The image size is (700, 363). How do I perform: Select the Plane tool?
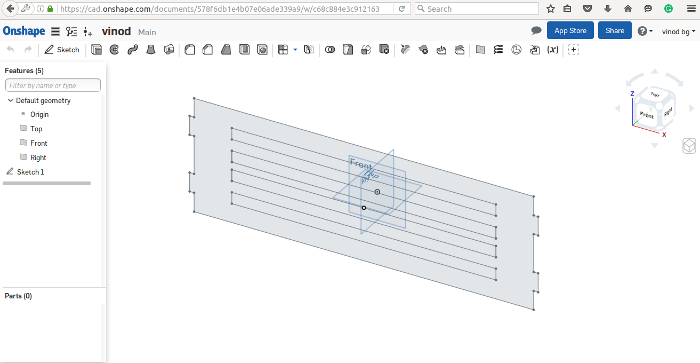[480, 50]
